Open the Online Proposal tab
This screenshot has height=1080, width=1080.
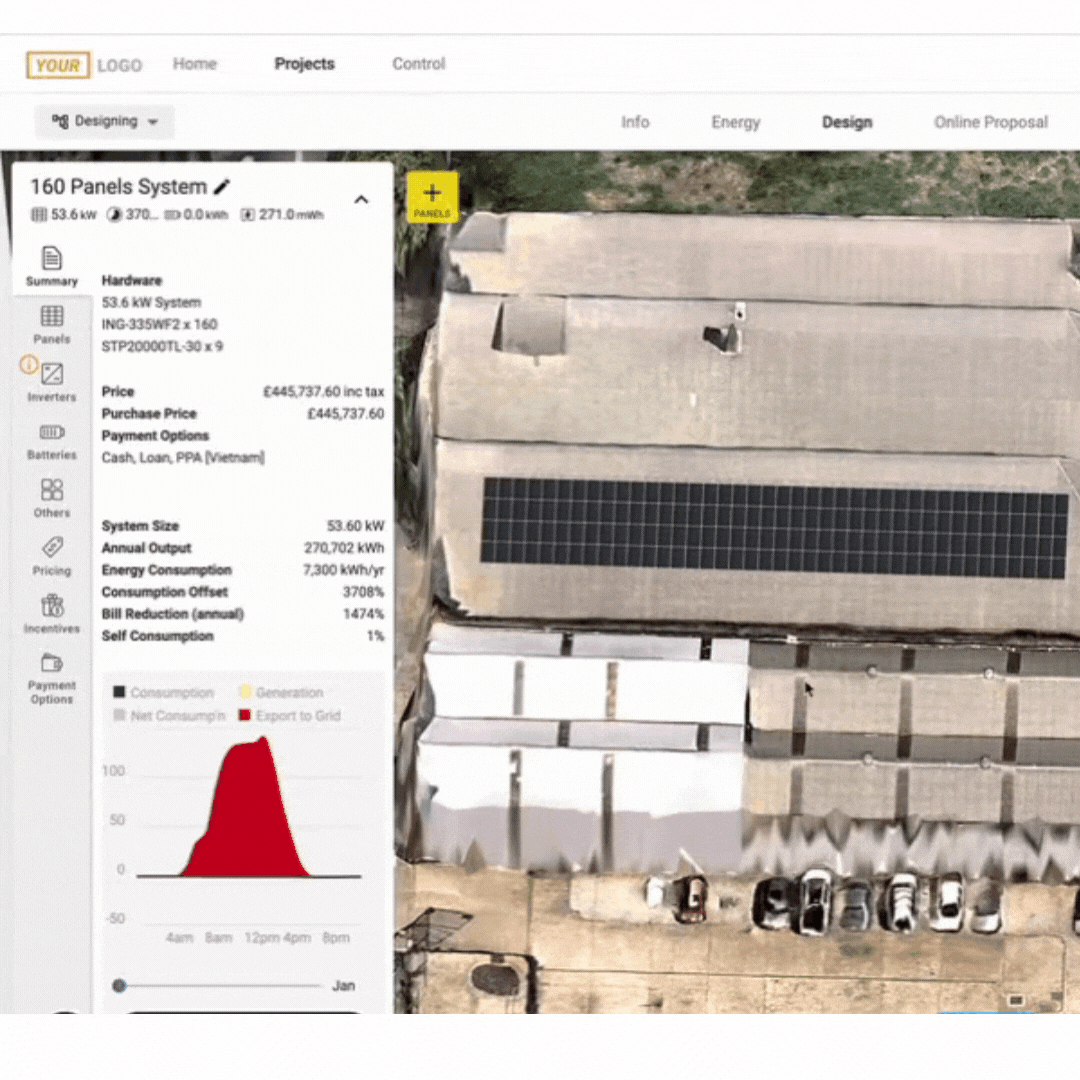point(991,122)
